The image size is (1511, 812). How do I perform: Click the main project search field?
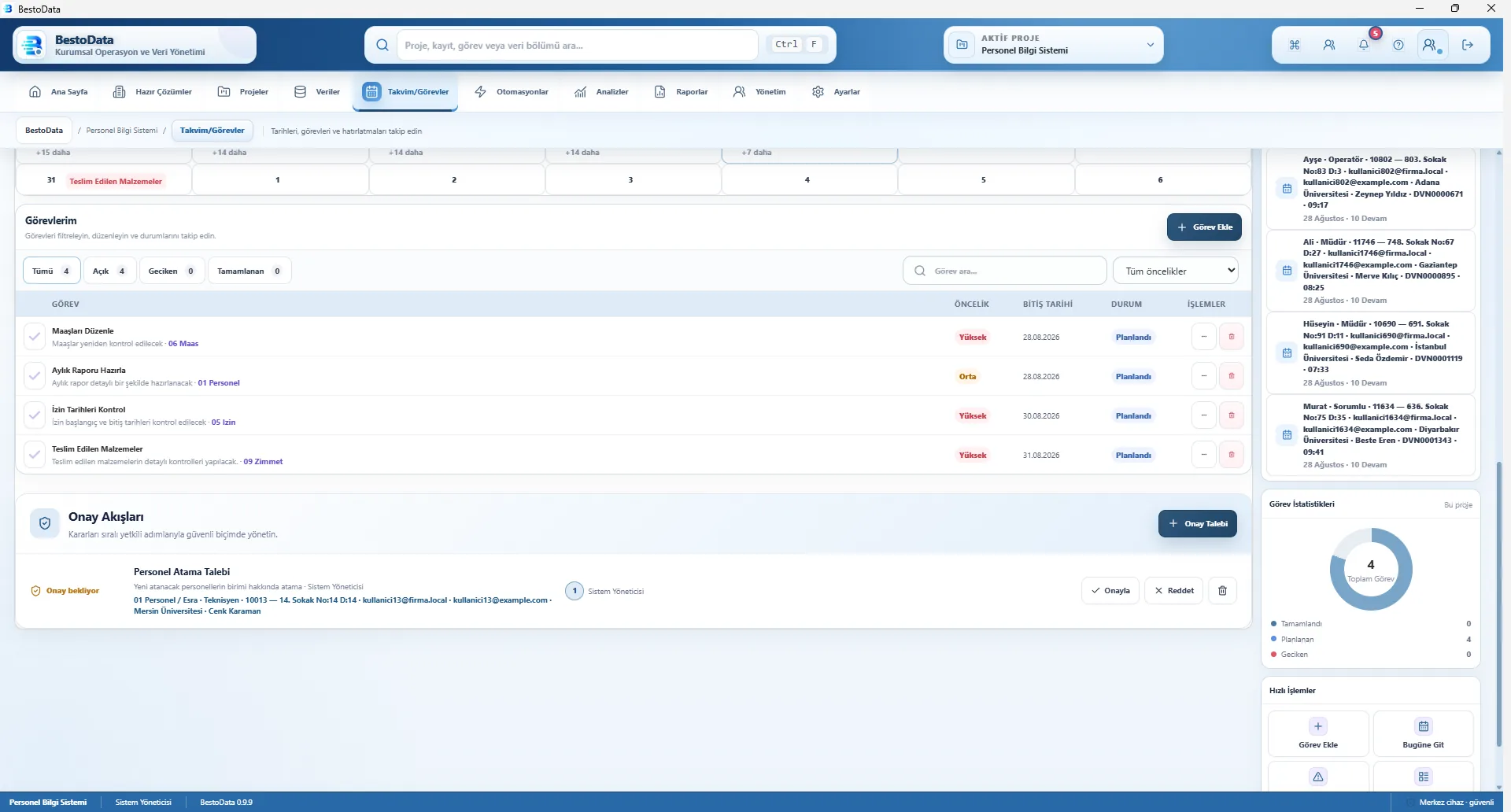(x=578, y=45)
